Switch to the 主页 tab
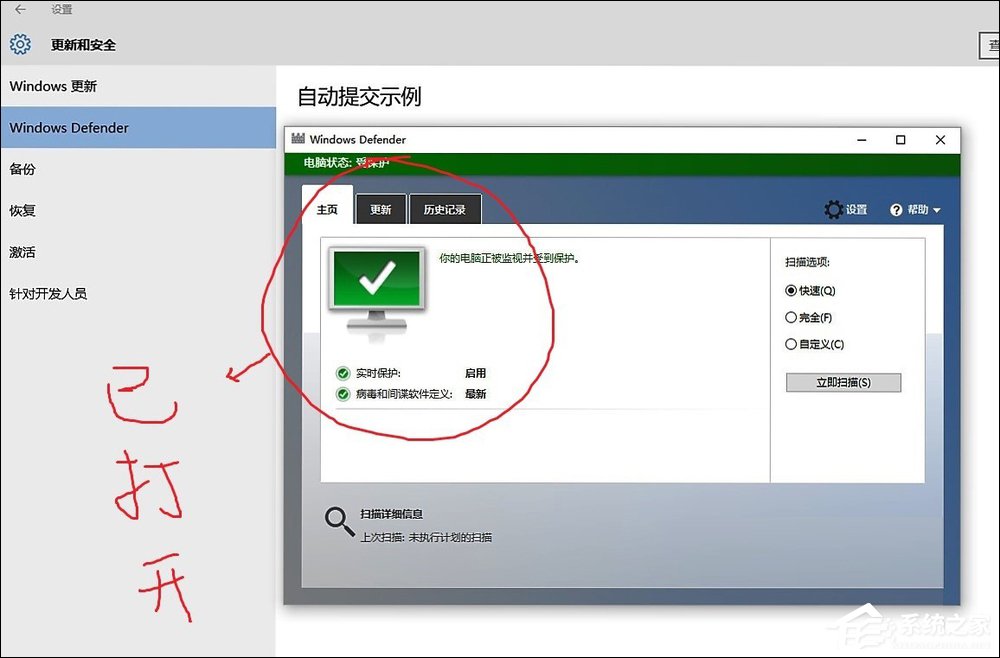 (326, 209)
